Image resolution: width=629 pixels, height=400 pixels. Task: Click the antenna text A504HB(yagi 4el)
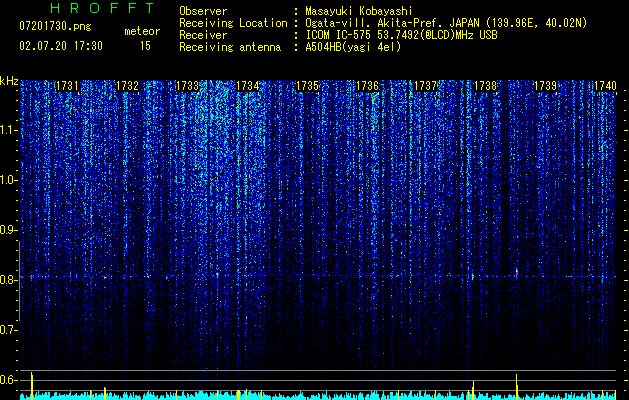point(353,47)
